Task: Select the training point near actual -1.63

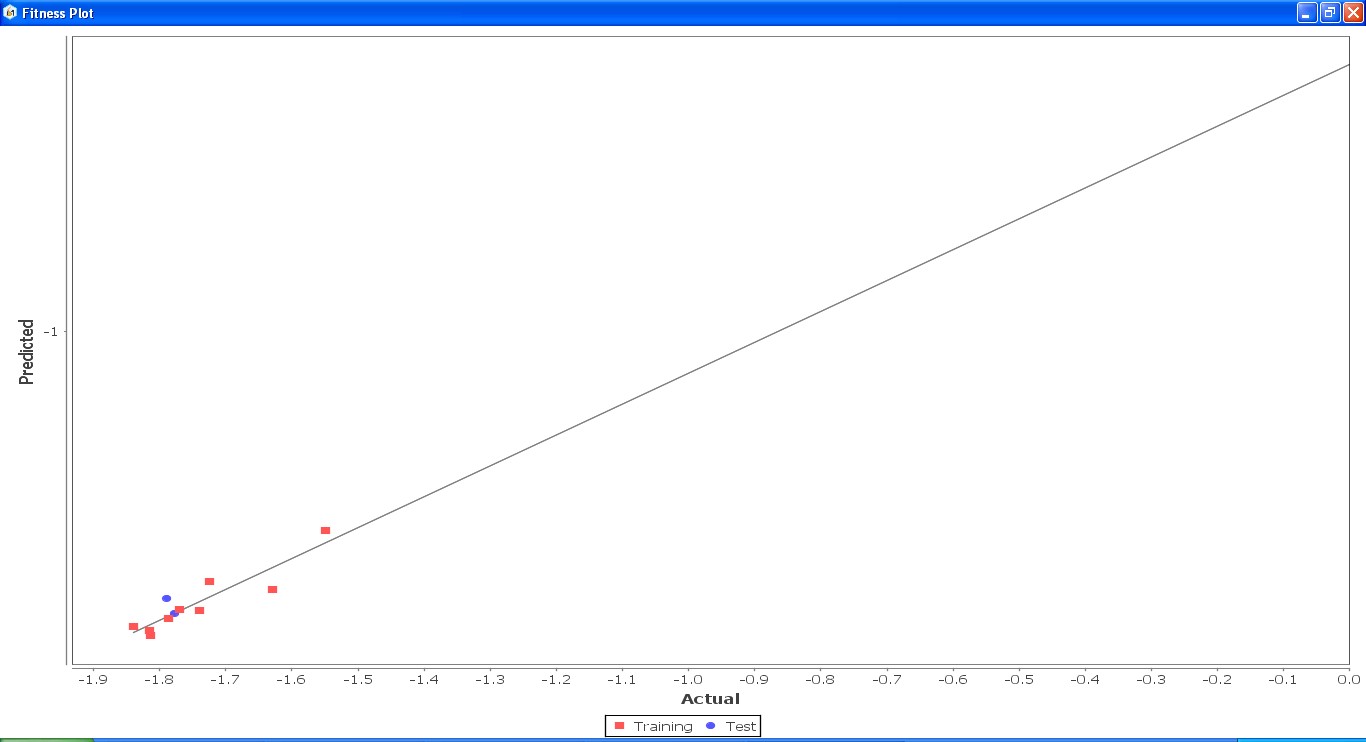Action: 272,589
